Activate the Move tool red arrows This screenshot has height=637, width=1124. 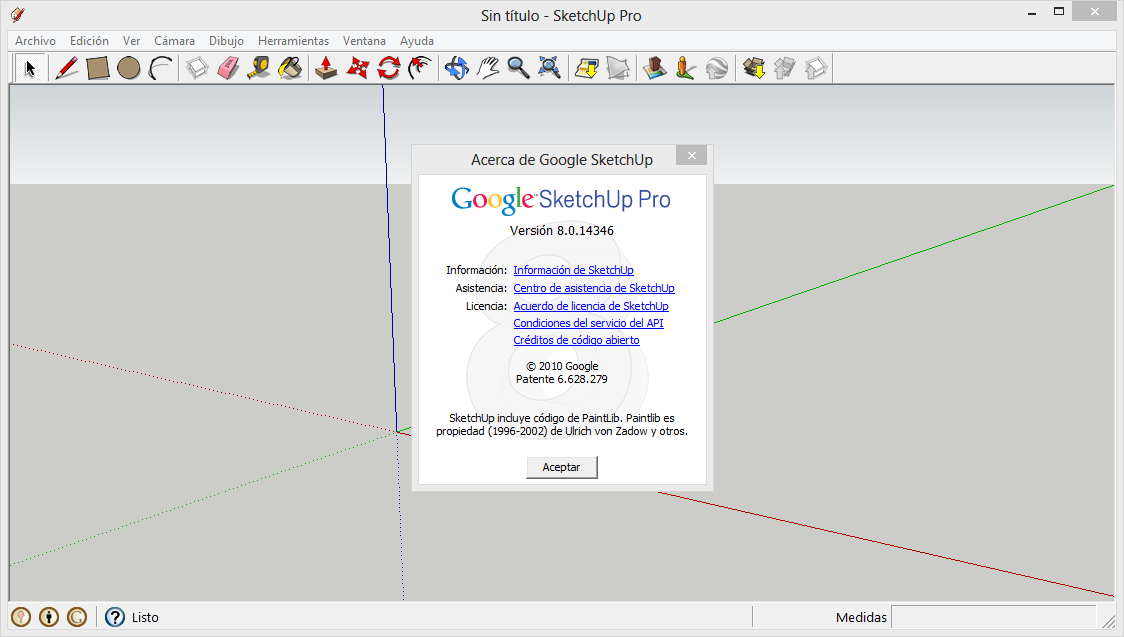[x=358, y=68]
